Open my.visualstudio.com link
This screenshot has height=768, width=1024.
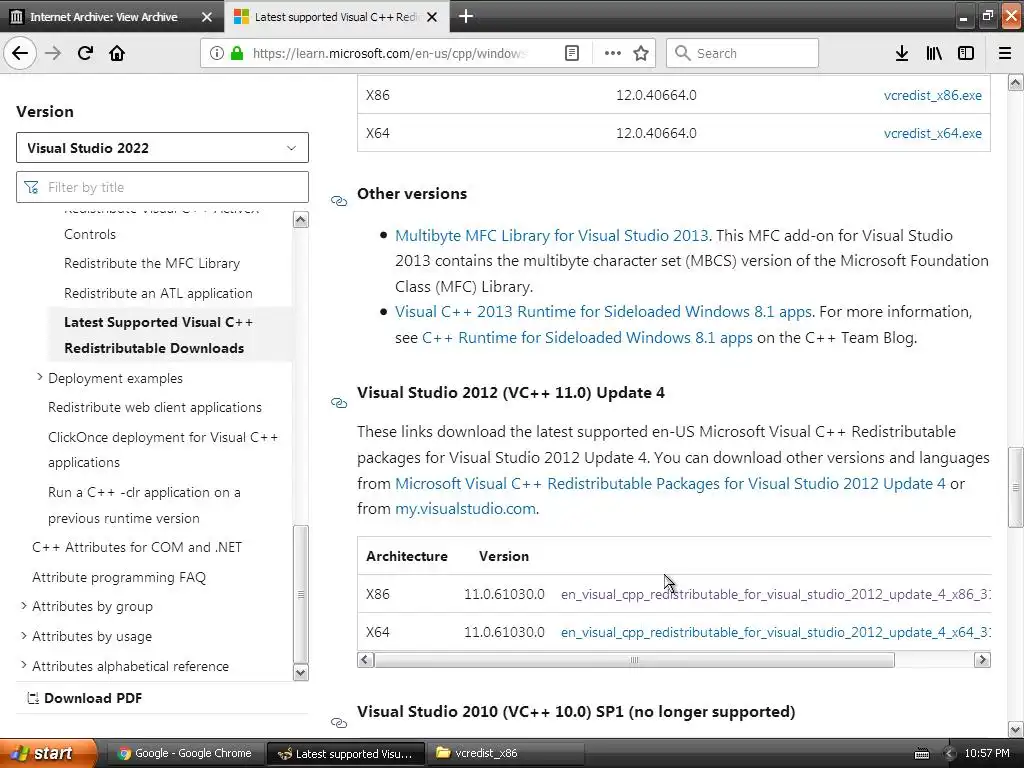pyautogui.click(x=465, y=509)
